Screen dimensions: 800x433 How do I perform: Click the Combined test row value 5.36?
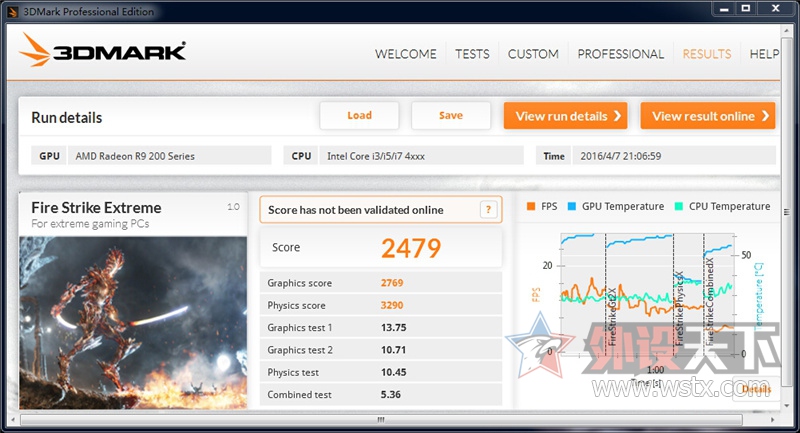[390, 395]
